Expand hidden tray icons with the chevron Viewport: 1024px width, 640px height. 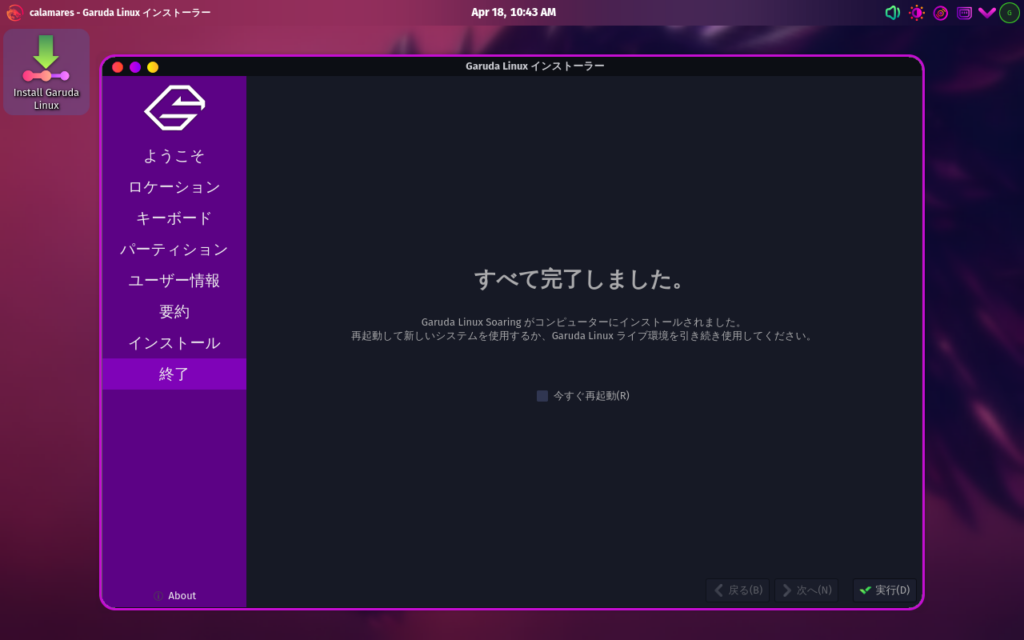pyautogui.click(x=987, y=13)
